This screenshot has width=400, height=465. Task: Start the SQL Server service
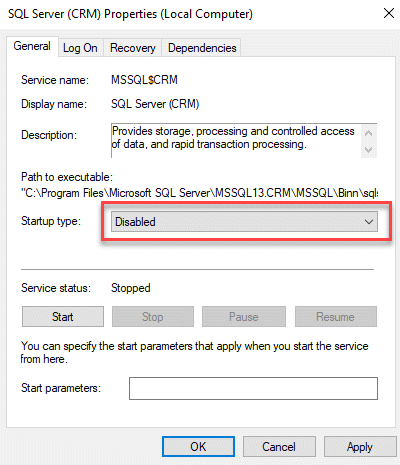[63, 317]
